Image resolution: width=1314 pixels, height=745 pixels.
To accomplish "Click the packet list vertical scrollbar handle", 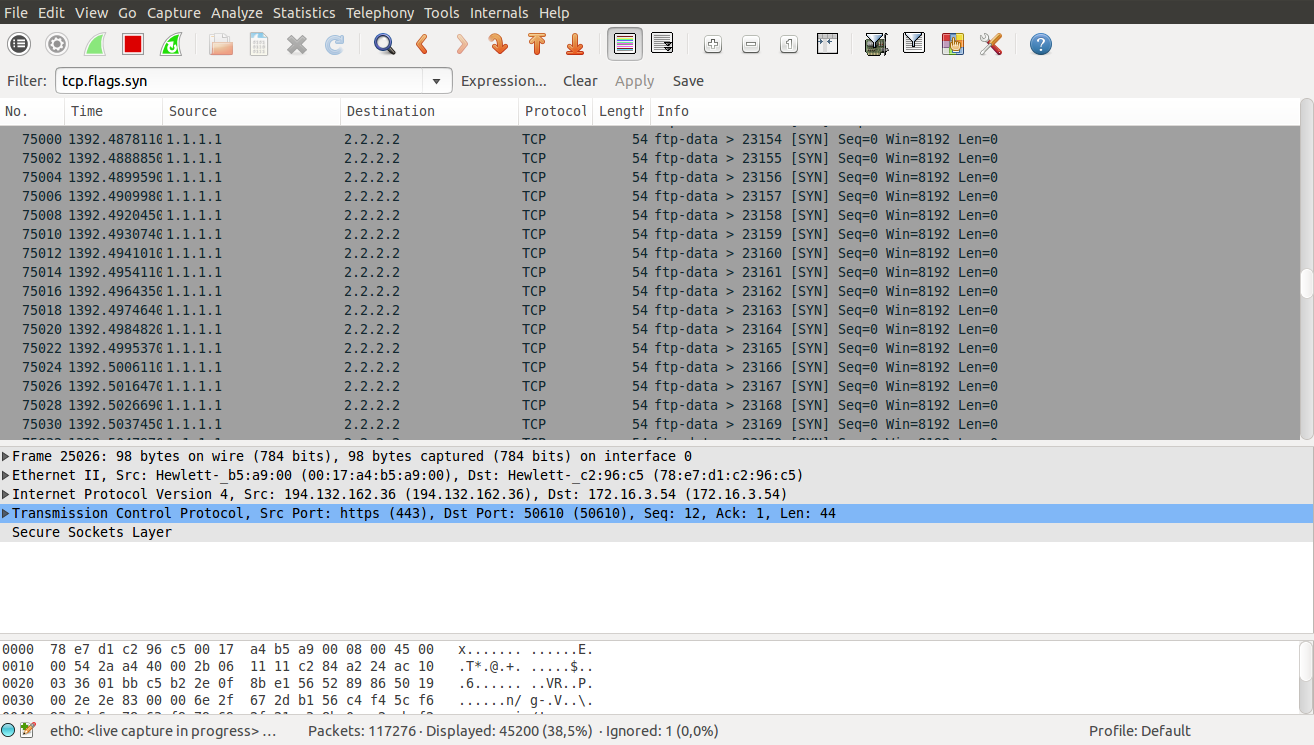I will (1306, 284).
